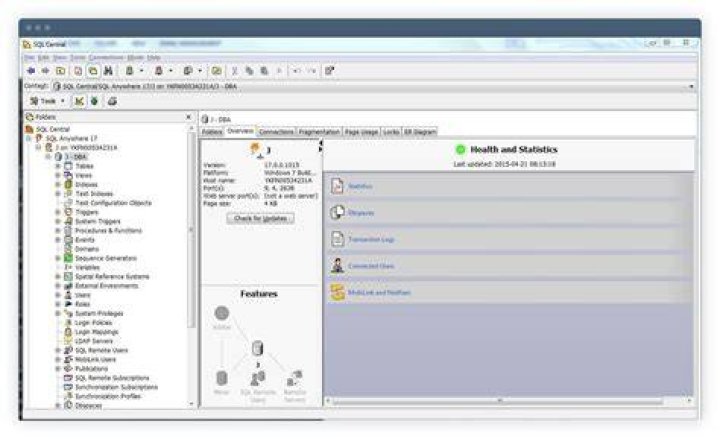The height and width of the screenshot is (439, 720).
Task: Switch to the Connections tab
Action: tap(276, 132)
